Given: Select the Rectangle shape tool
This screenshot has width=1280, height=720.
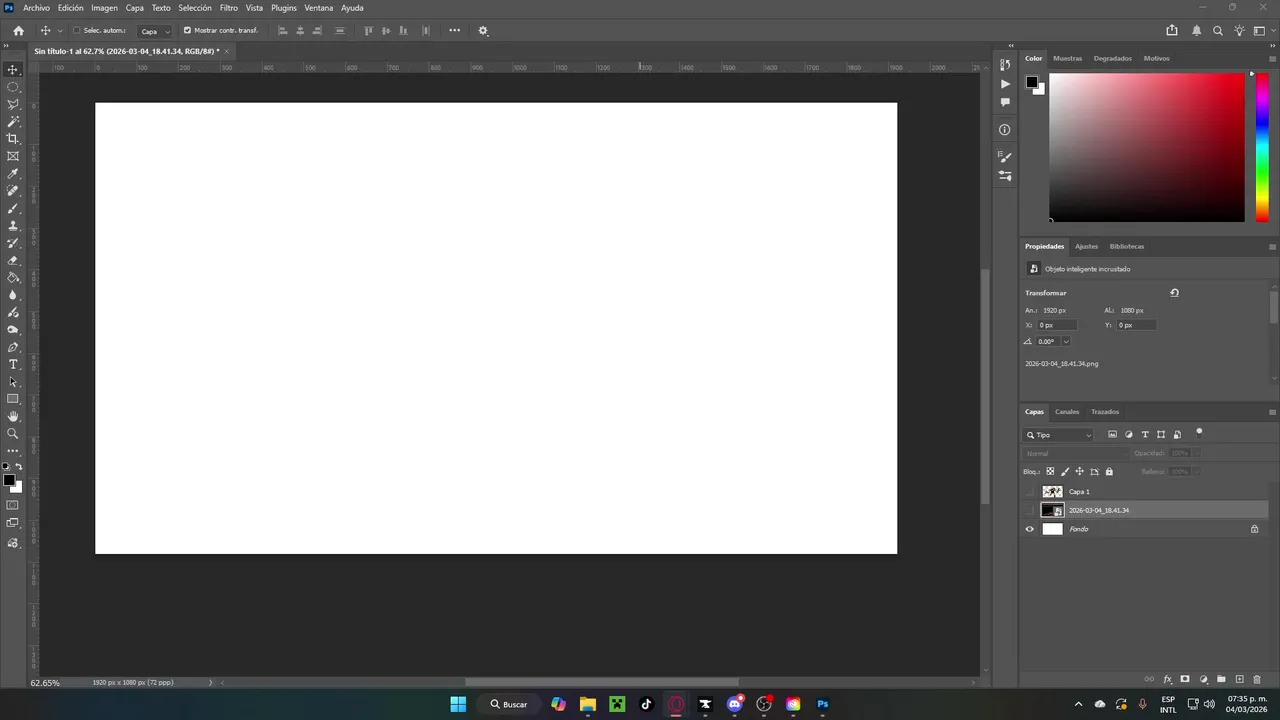Looking at the screenshot, I should coord(13,399).
